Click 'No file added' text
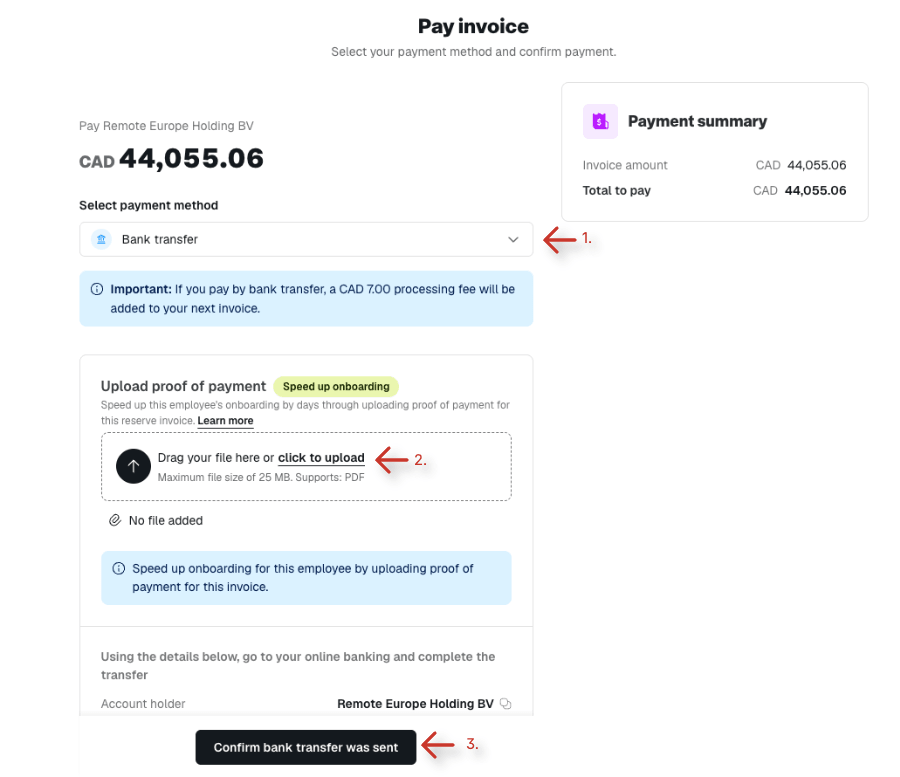Viewport: 900px width, 777px height. [166, 520]
